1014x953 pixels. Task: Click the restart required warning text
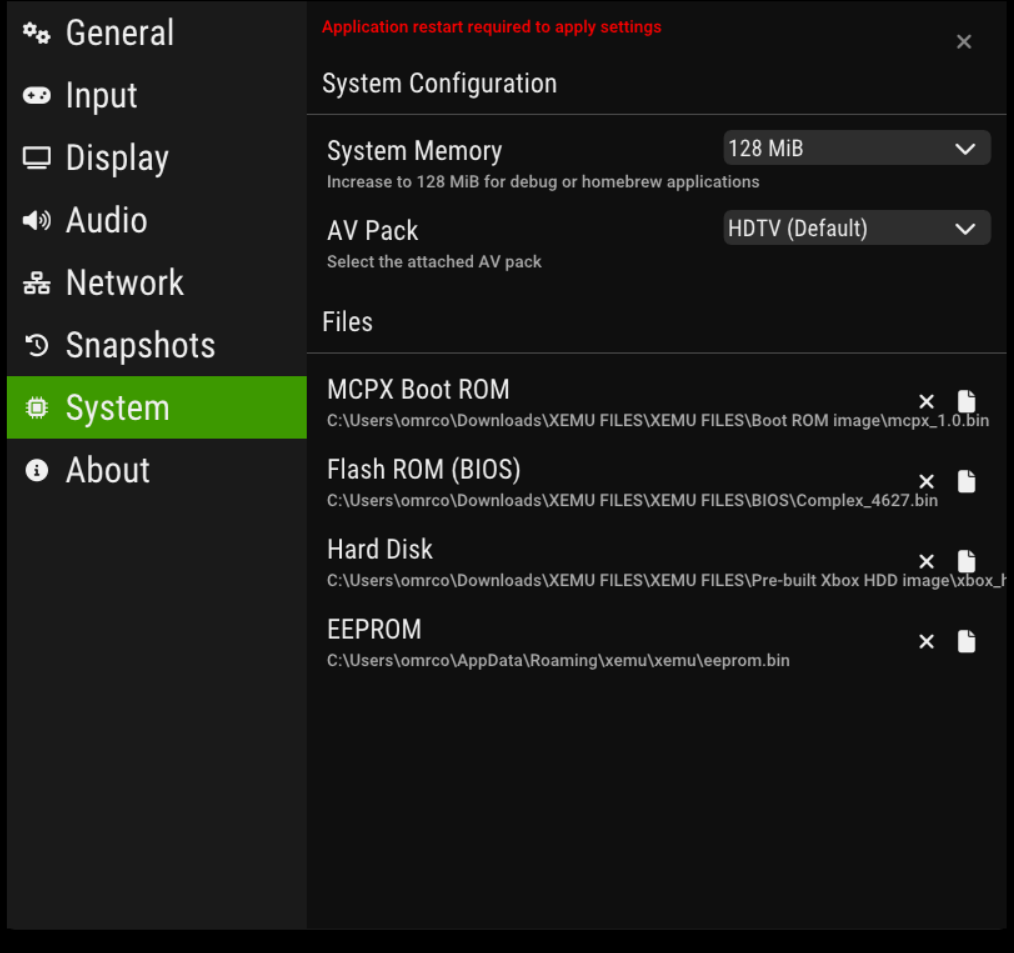[491, 27]
